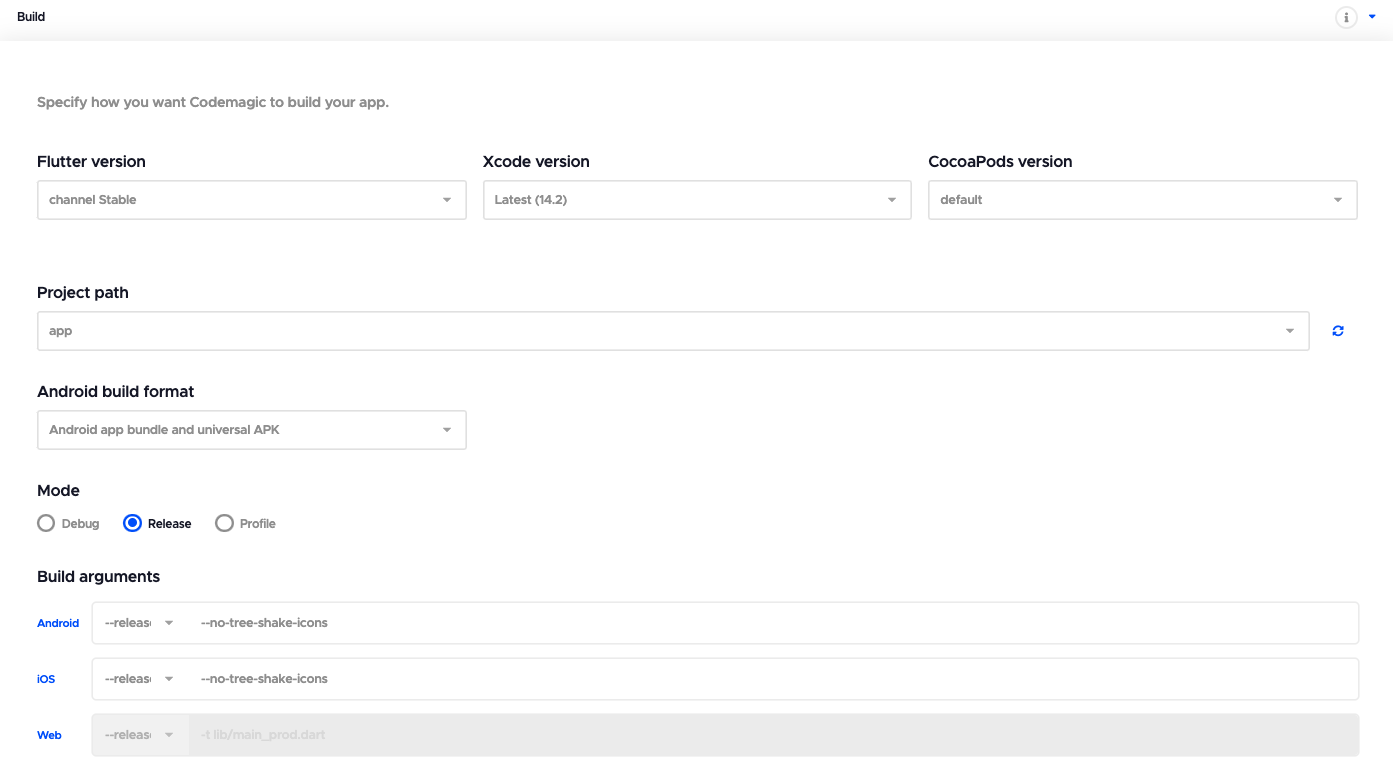Open Web build arguments mode dropdown
Screen dimensions: 1393x782
tap(140, 735)
